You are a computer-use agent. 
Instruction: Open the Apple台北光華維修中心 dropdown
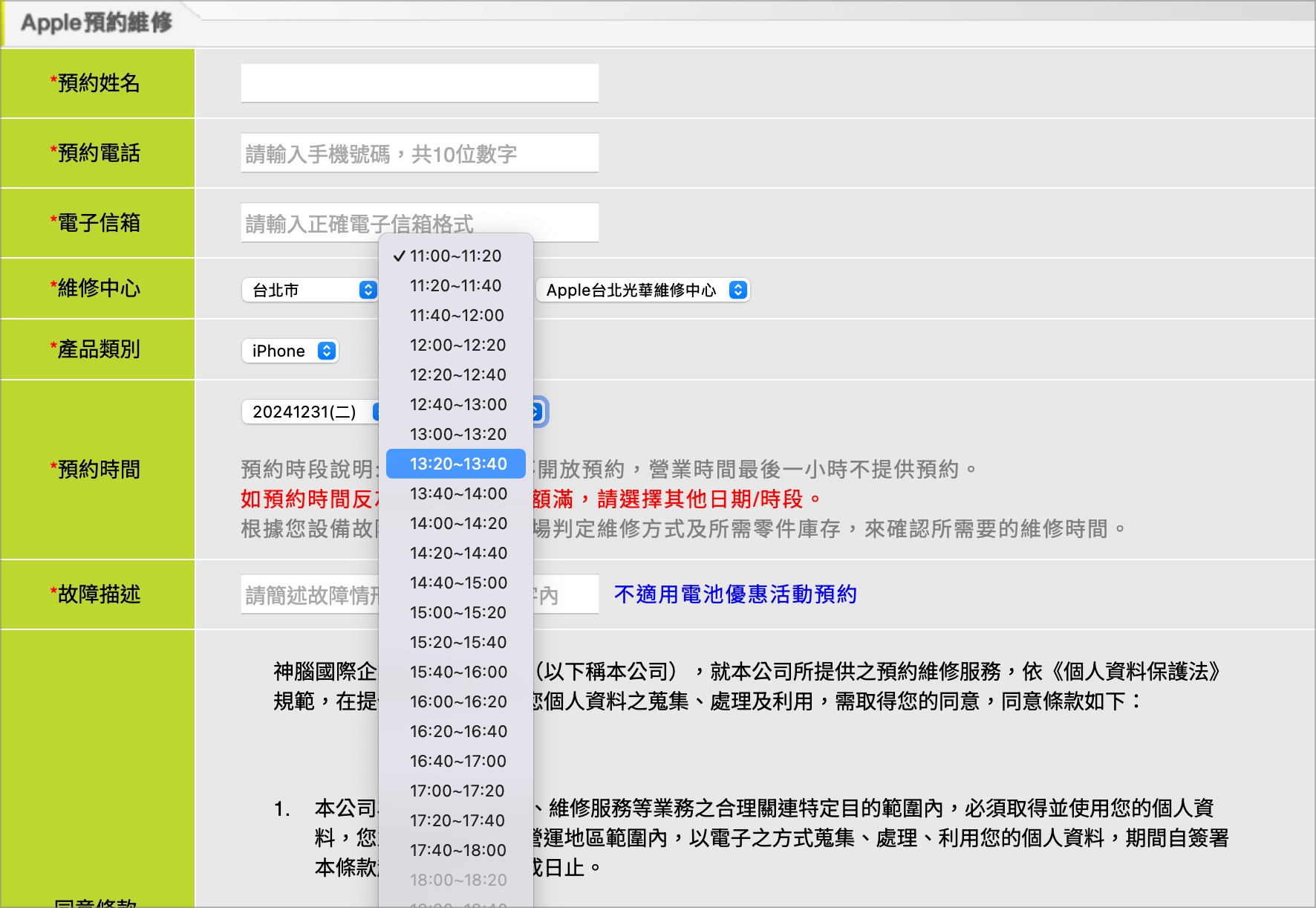(642, 290)
